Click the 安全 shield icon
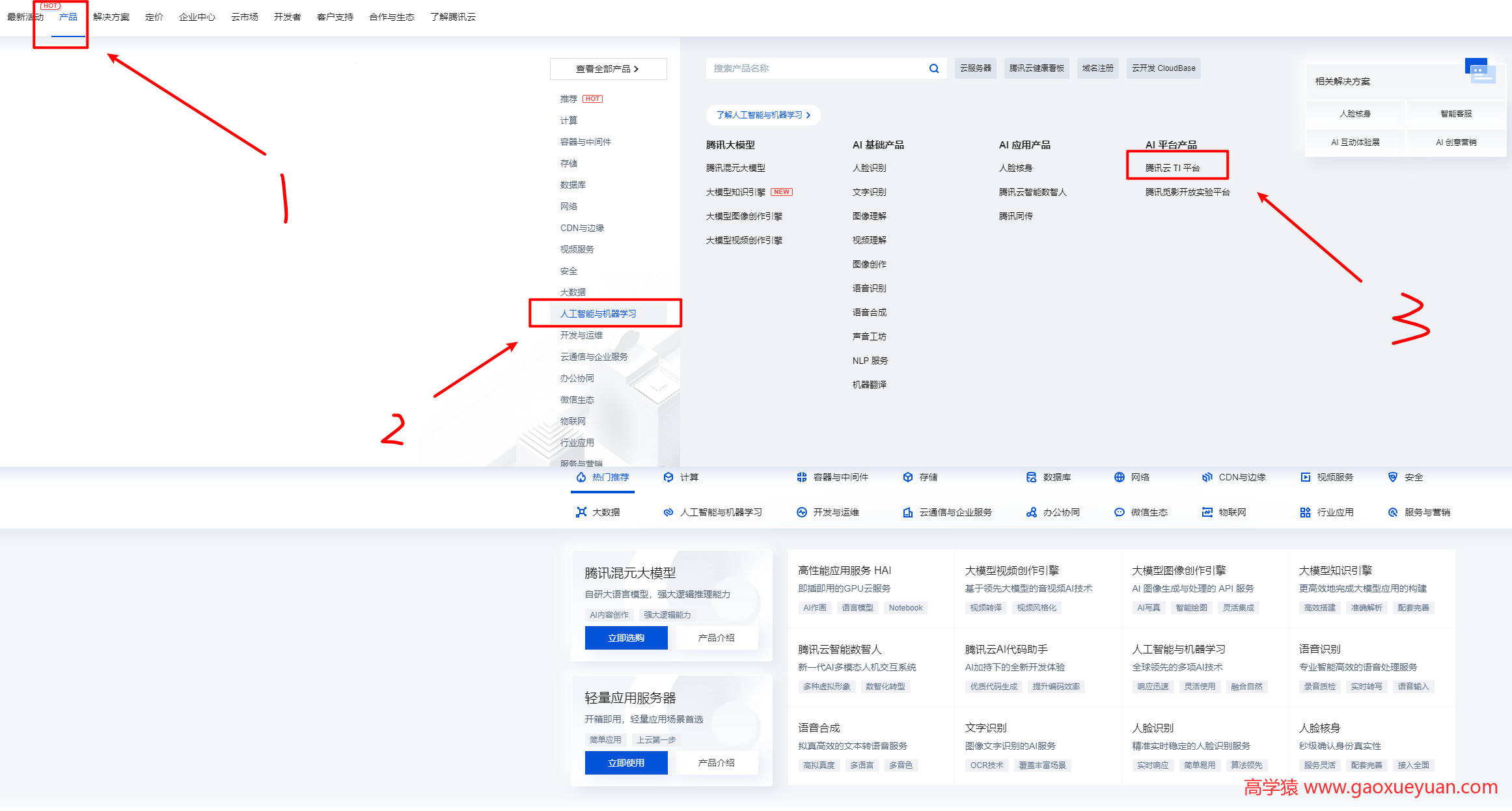This screenshot has height=811, width=1512. (1393, 477)
